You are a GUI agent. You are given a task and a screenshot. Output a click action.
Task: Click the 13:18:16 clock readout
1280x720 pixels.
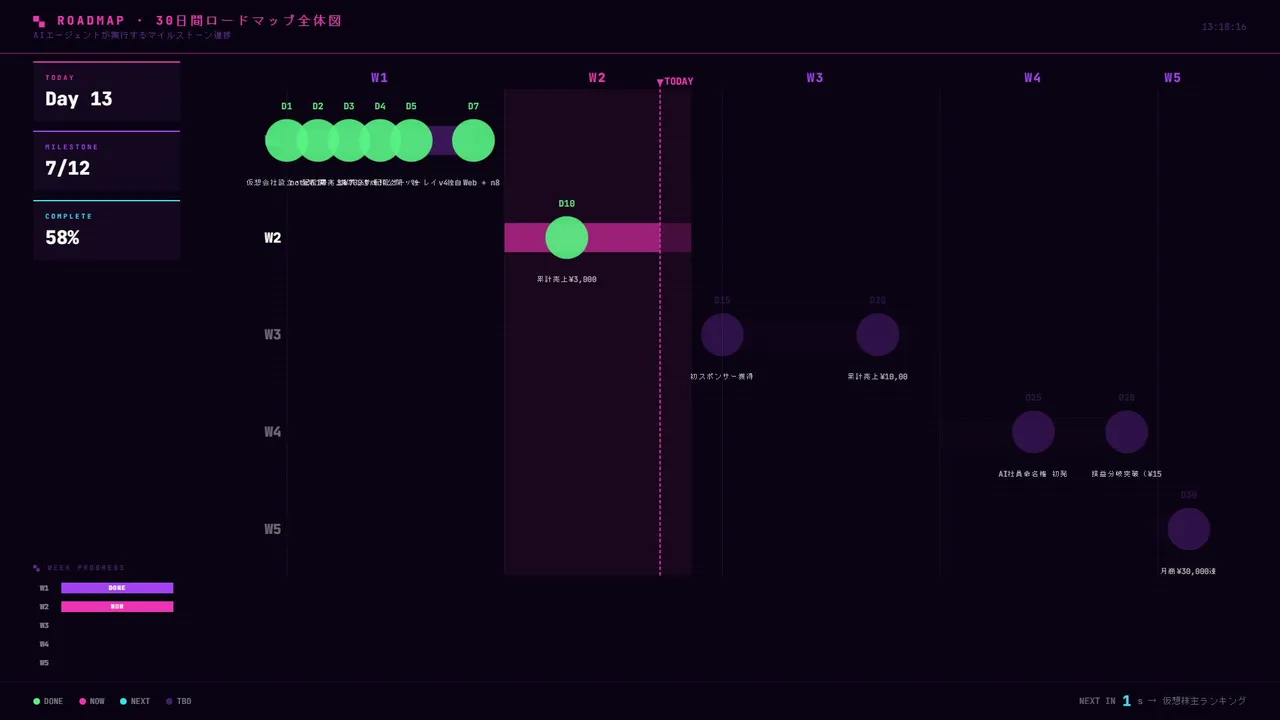click(1224, 27)
